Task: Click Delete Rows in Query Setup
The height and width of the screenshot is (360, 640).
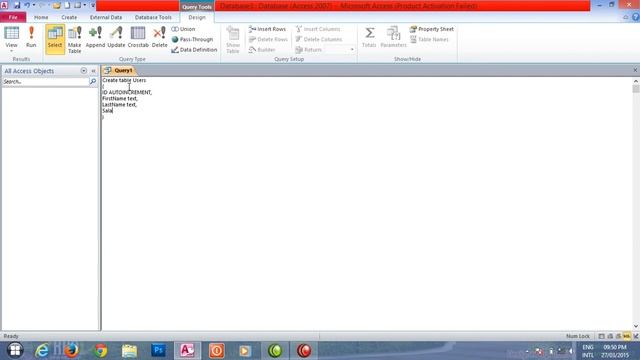Action: click(268, 39)
